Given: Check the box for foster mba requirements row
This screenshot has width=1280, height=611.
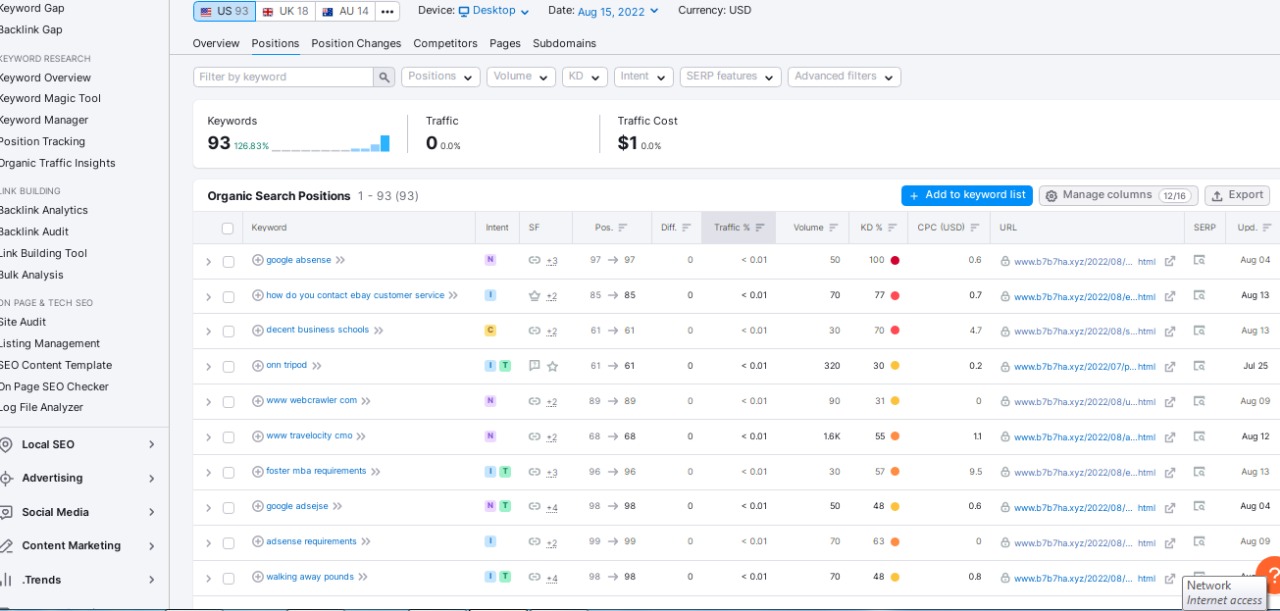Looking at the screenshot, I should pos(228,473).
